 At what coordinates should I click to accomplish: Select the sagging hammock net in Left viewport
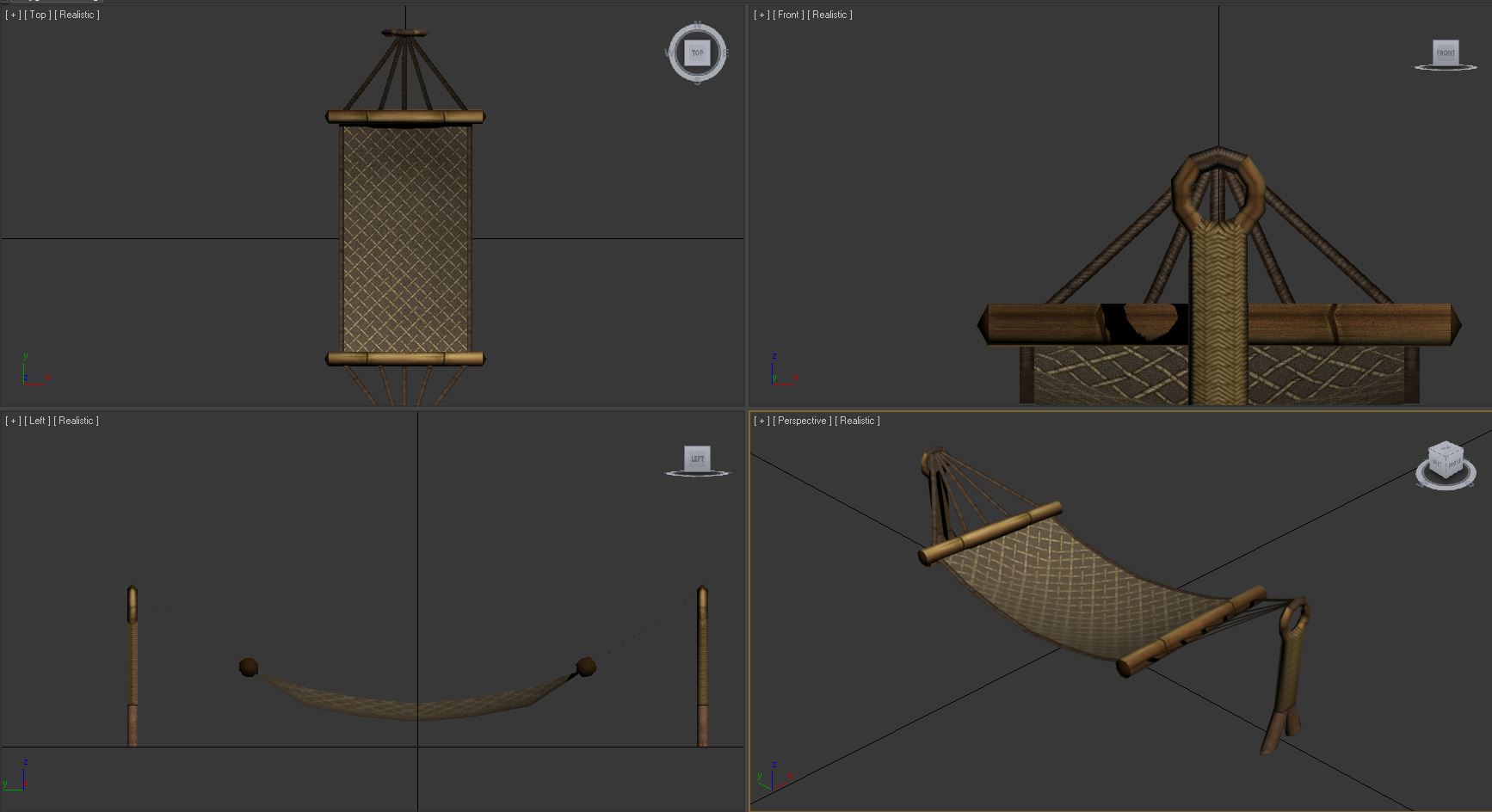(417, 701)
